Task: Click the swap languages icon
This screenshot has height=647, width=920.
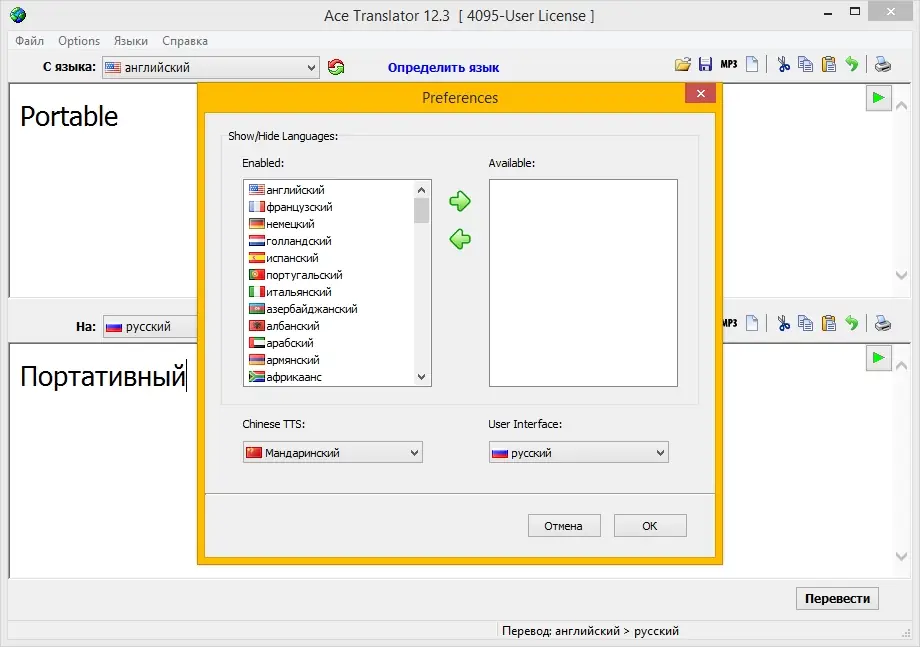Action: click(336, 67)
